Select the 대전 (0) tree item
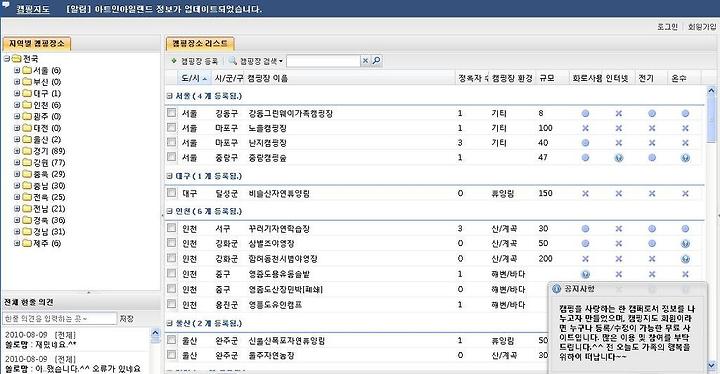The image size is (720, 374). pyautogui.click(x=47, y=128)
